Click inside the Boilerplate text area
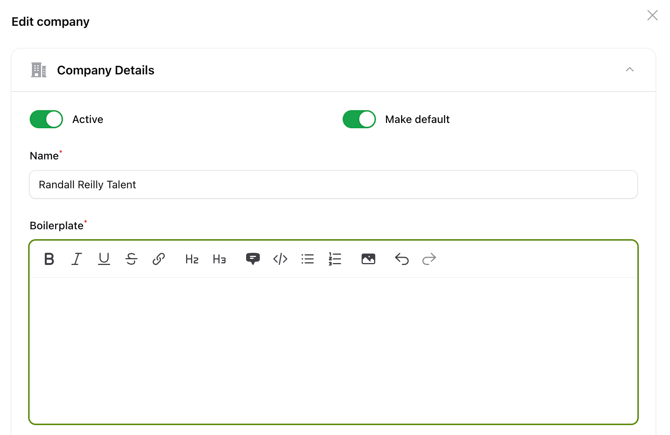 tap(333, 350)
